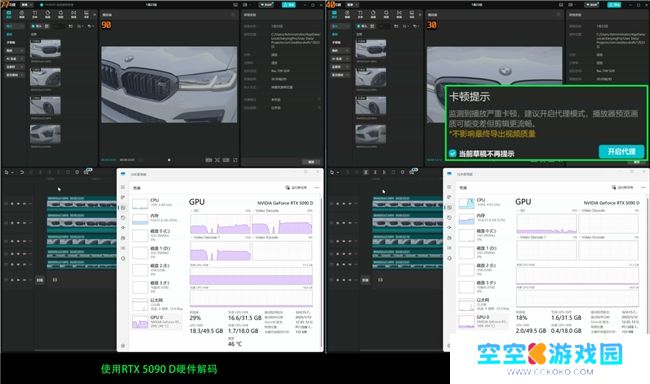The height and width of the screenshot is (384, 650).
Task: Click the 开启代理 button
Action: click(621, 152)
